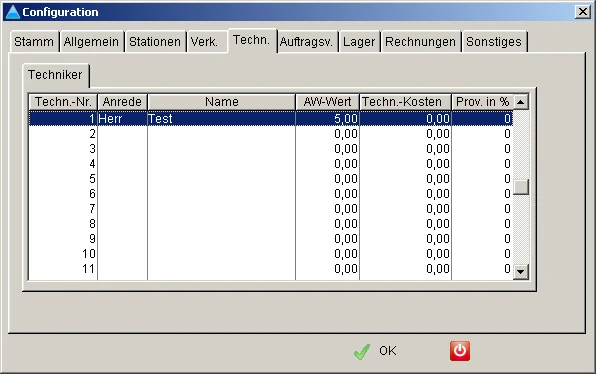596x374 pixels.
Task: Click the vertical scrollbar thumb
Action: pos(521,187)
